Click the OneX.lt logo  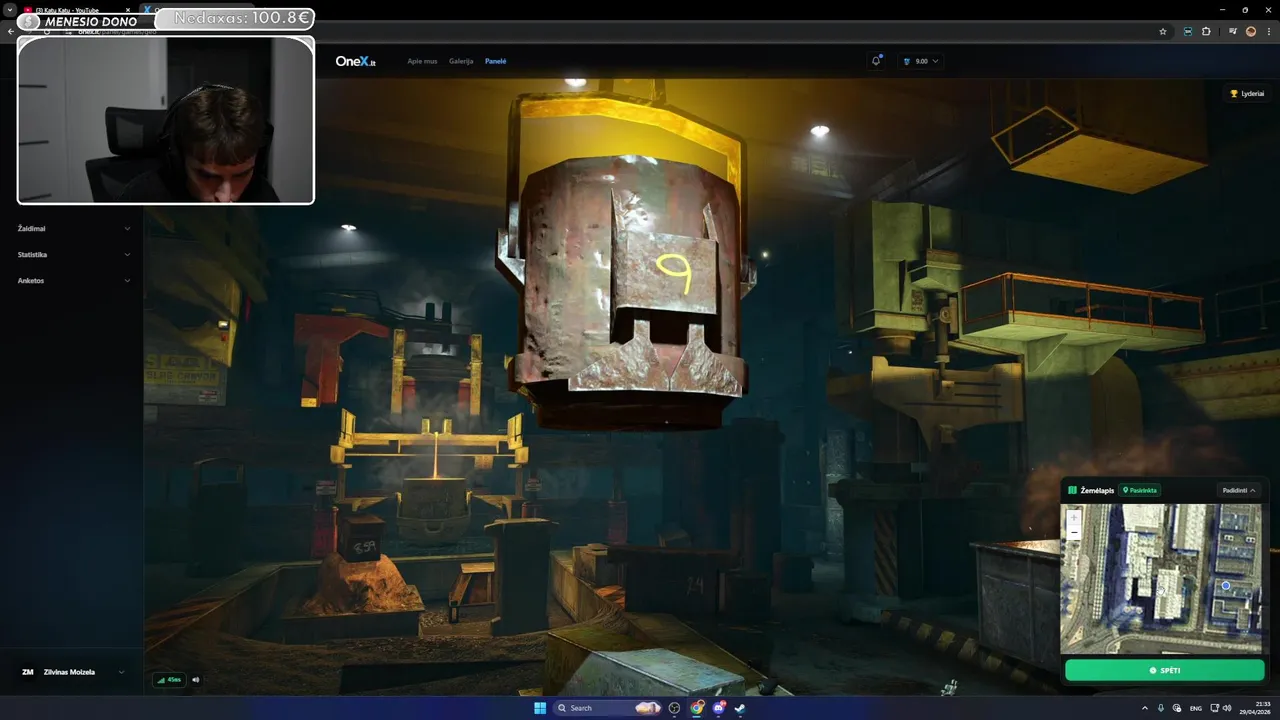click(355, 61)
